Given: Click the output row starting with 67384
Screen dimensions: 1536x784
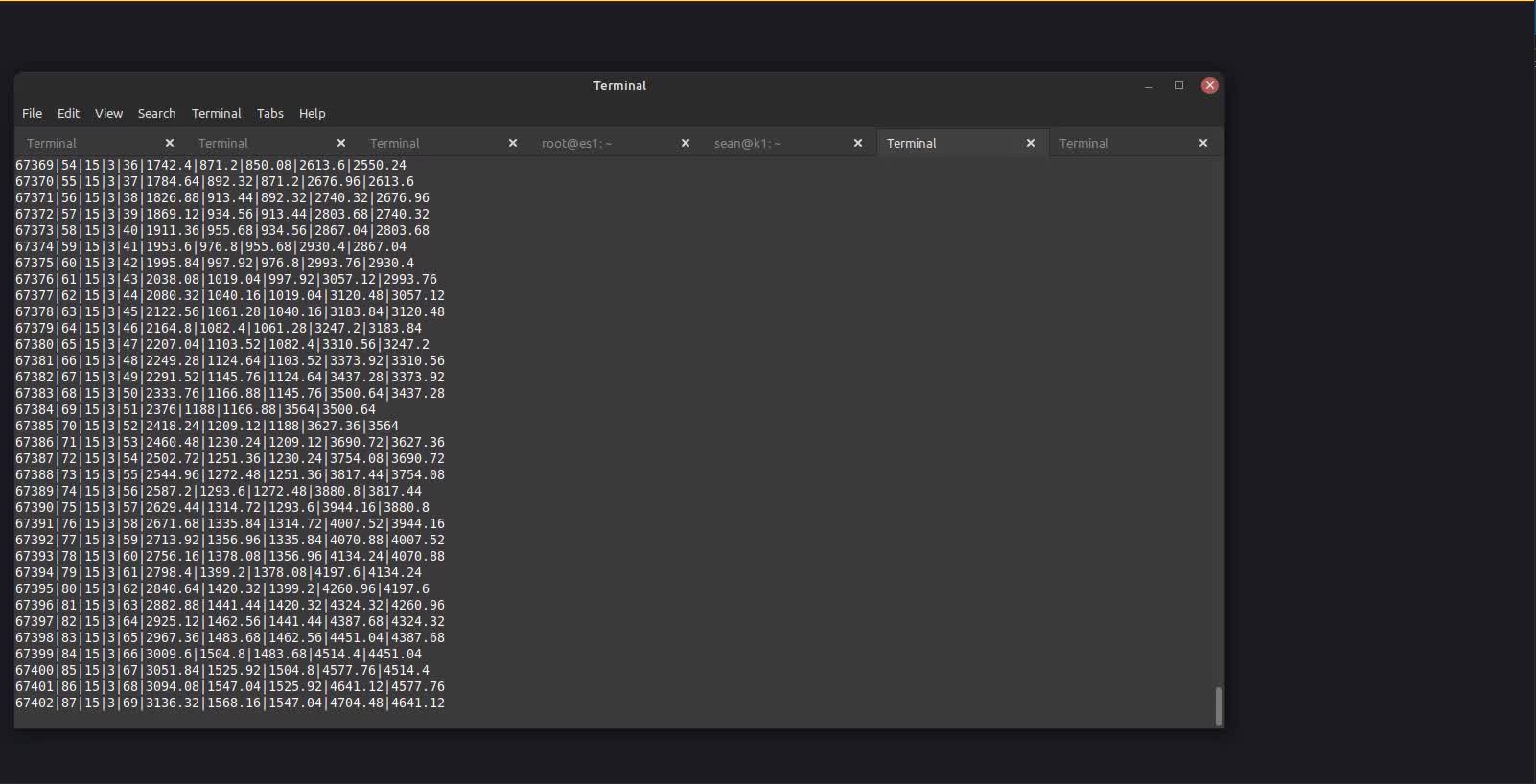Looking at the screenshot, I should 196,409.
